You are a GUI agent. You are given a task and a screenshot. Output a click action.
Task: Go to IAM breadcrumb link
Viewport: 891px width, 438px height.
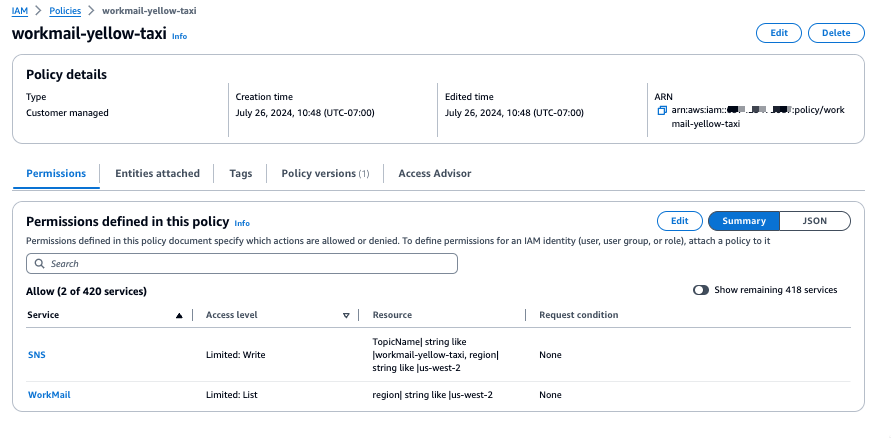coord(20,9)
